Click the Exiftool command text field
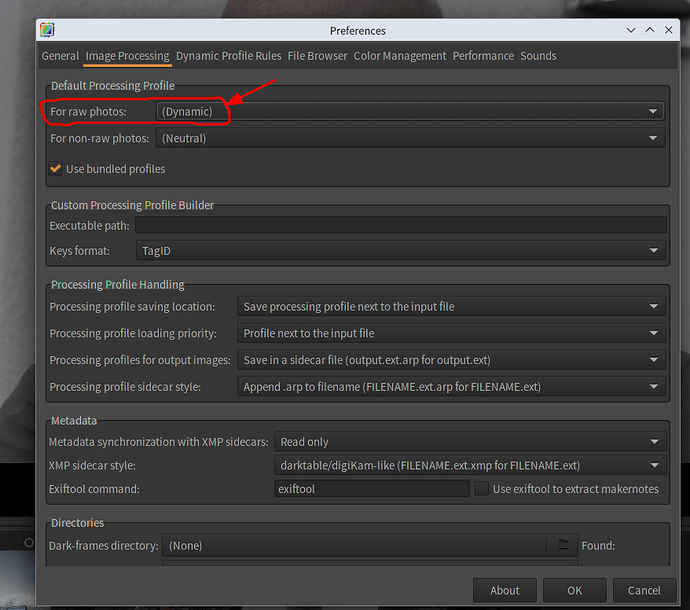 (x=372, y=489)
